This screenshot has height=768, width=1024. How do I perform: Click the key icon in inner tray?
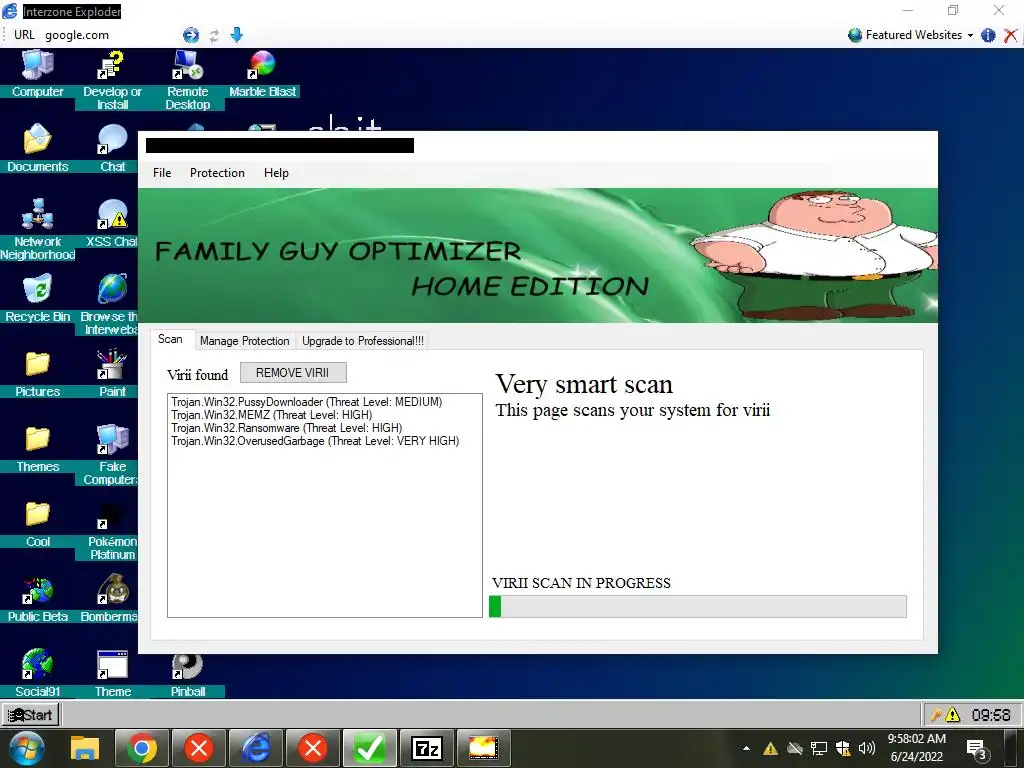[936, 715]
